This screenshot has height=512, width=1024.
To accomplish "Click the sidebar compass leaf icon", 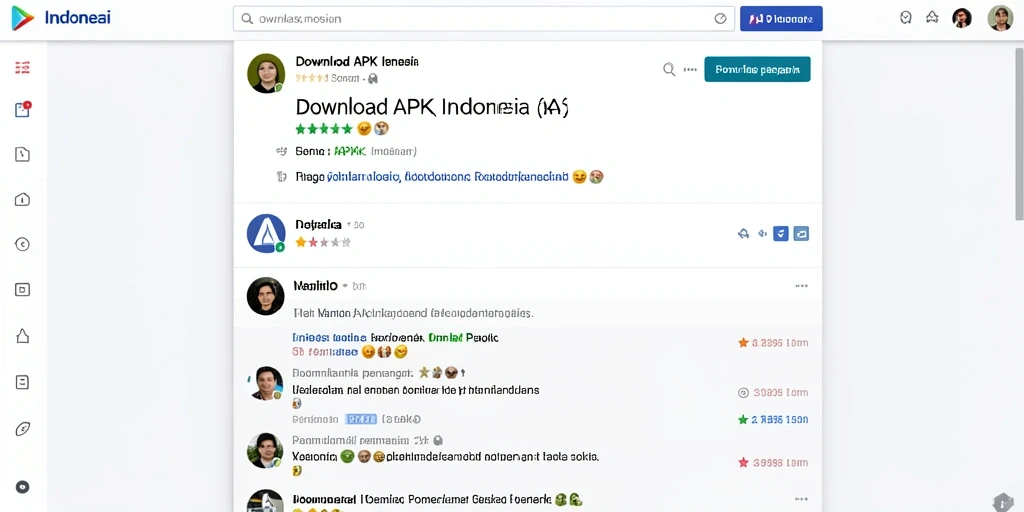I will [23, 429].
